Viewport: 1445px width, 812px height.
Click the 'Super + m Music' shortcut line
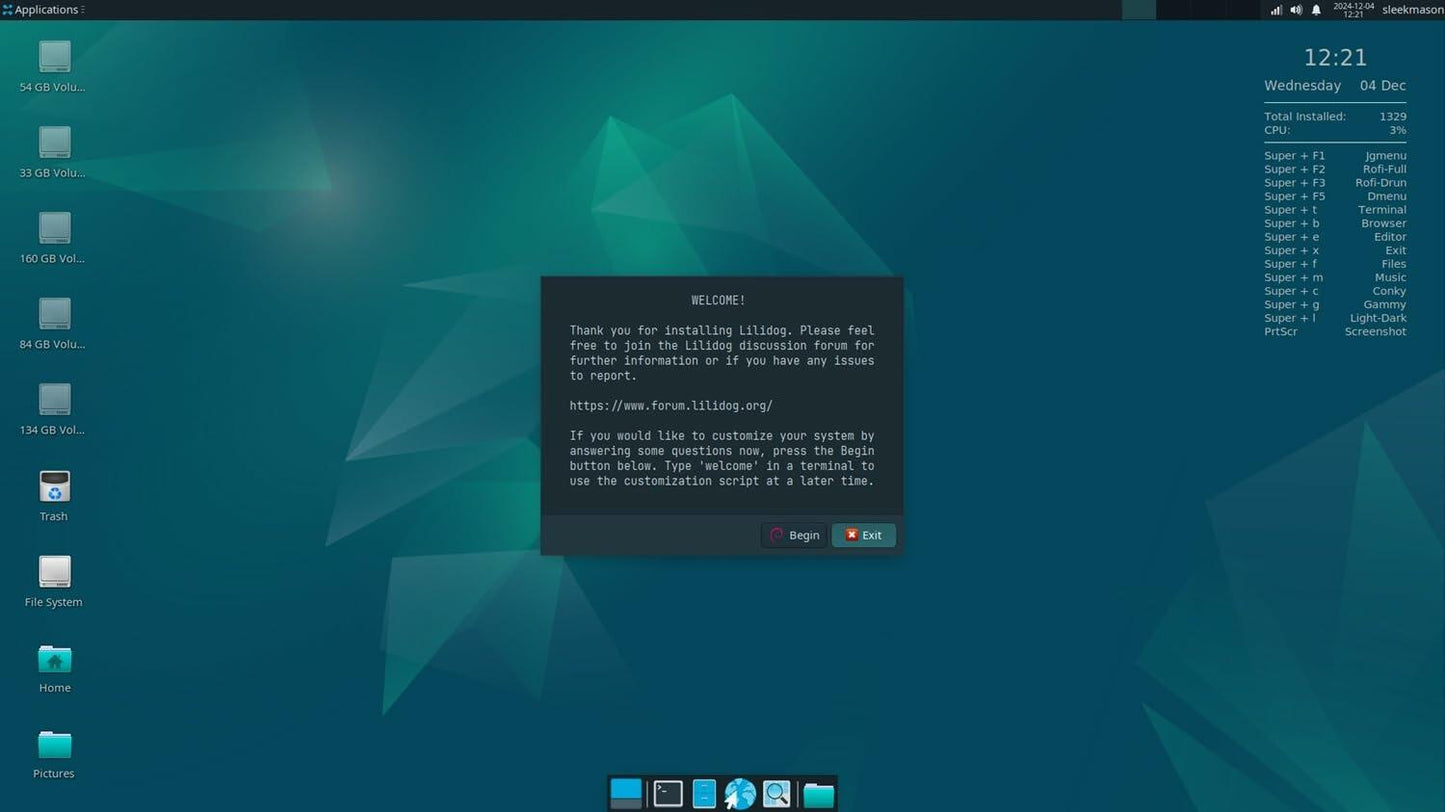[1335, 277]
